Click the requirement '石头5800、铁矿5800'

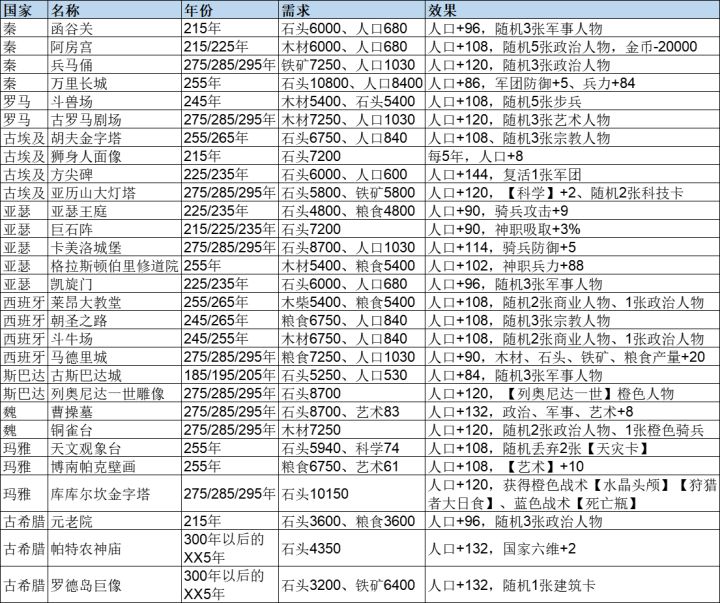coord(352,193)
